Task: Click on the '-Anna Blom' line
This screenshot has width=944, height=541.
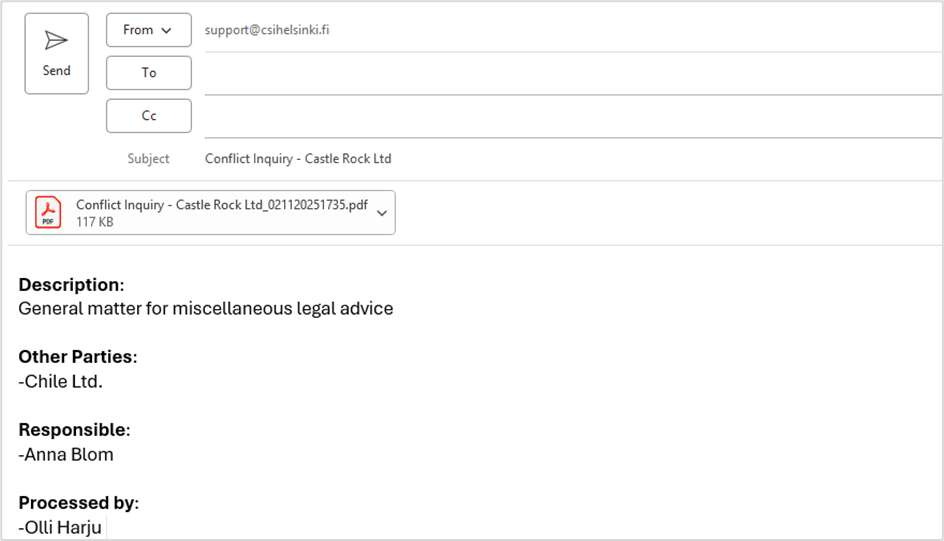Action: (66, 455)
